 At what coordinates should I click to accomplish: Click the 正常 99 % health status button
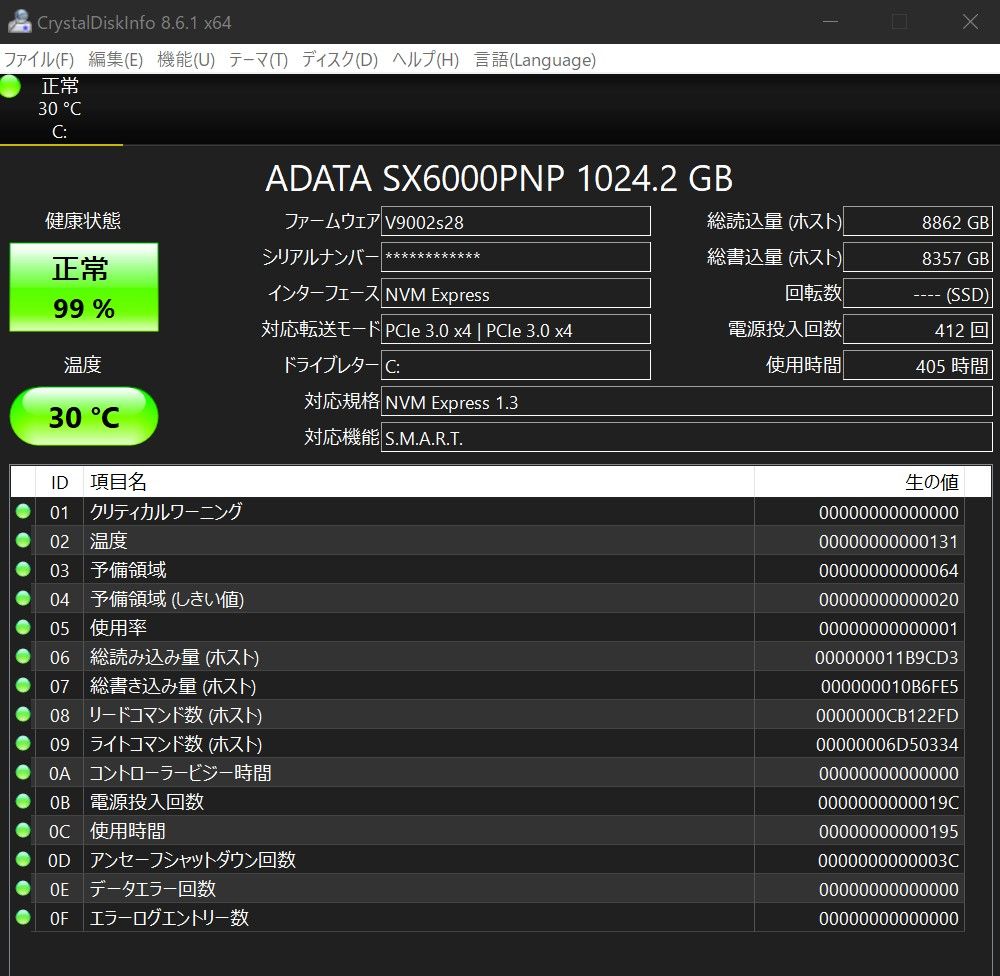coord(84,288)
